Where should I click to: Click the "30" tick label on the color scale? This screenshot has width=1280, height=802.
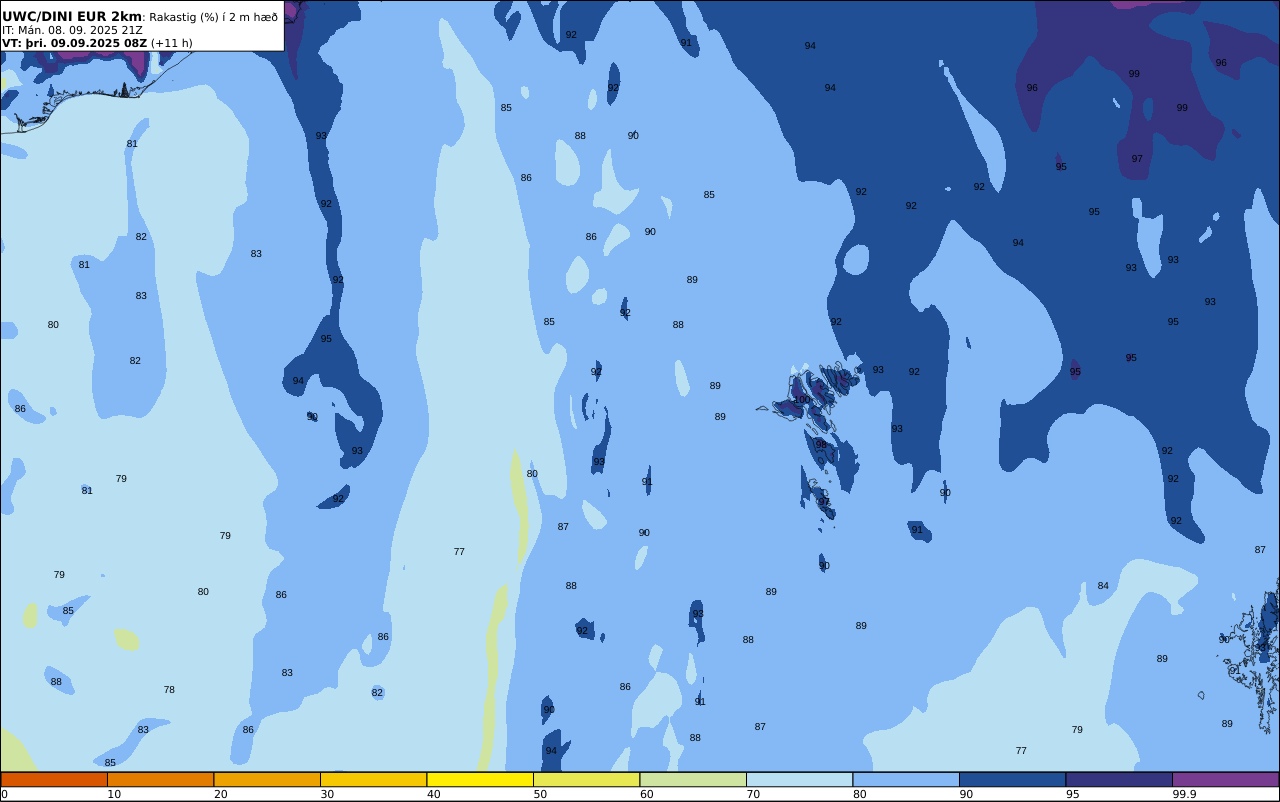pos(327,794)
